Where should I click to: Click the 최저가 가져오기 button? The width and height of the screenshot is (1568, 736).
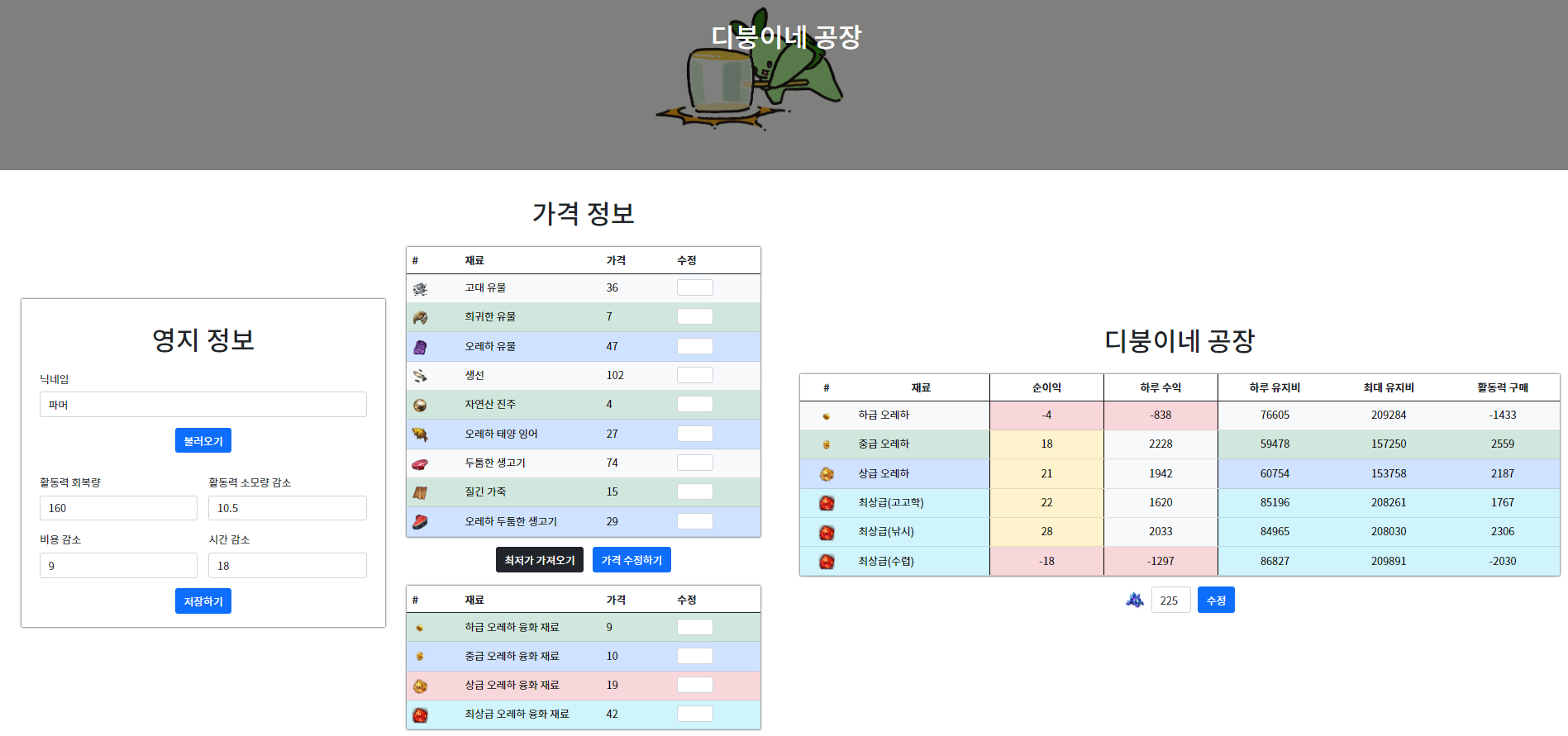click(x=540, y=559)
